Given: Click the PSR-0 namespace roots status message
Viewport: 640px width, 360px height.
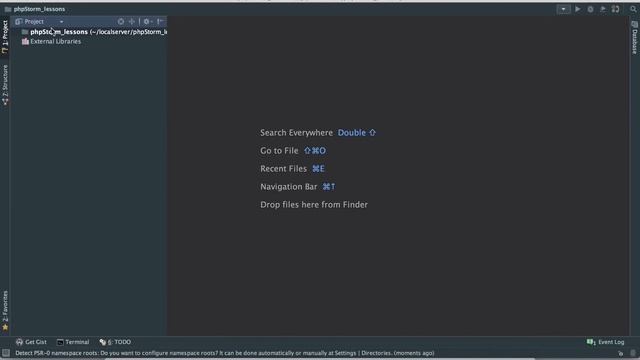Looking at the screenshot, I should [225, 353].
